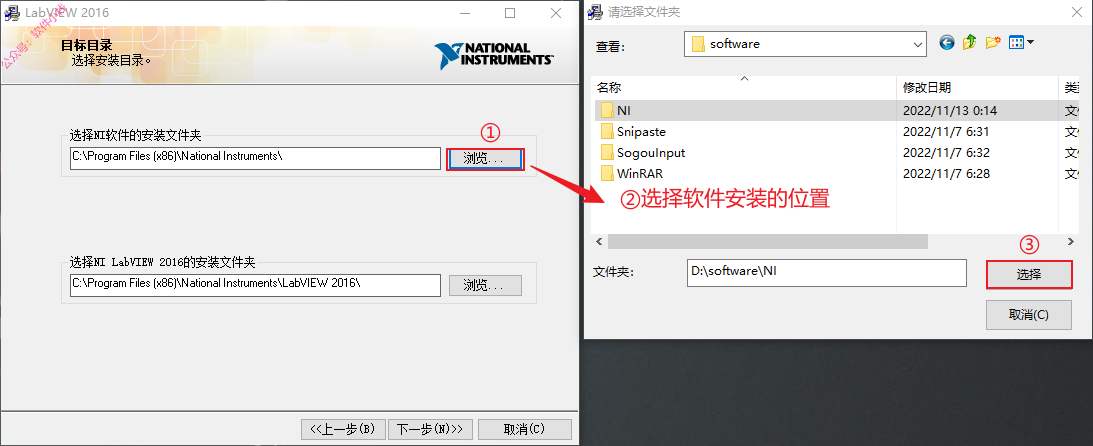1093x446 pixels.
Task: Select the Snipaste folder
Action: [641, 132]
